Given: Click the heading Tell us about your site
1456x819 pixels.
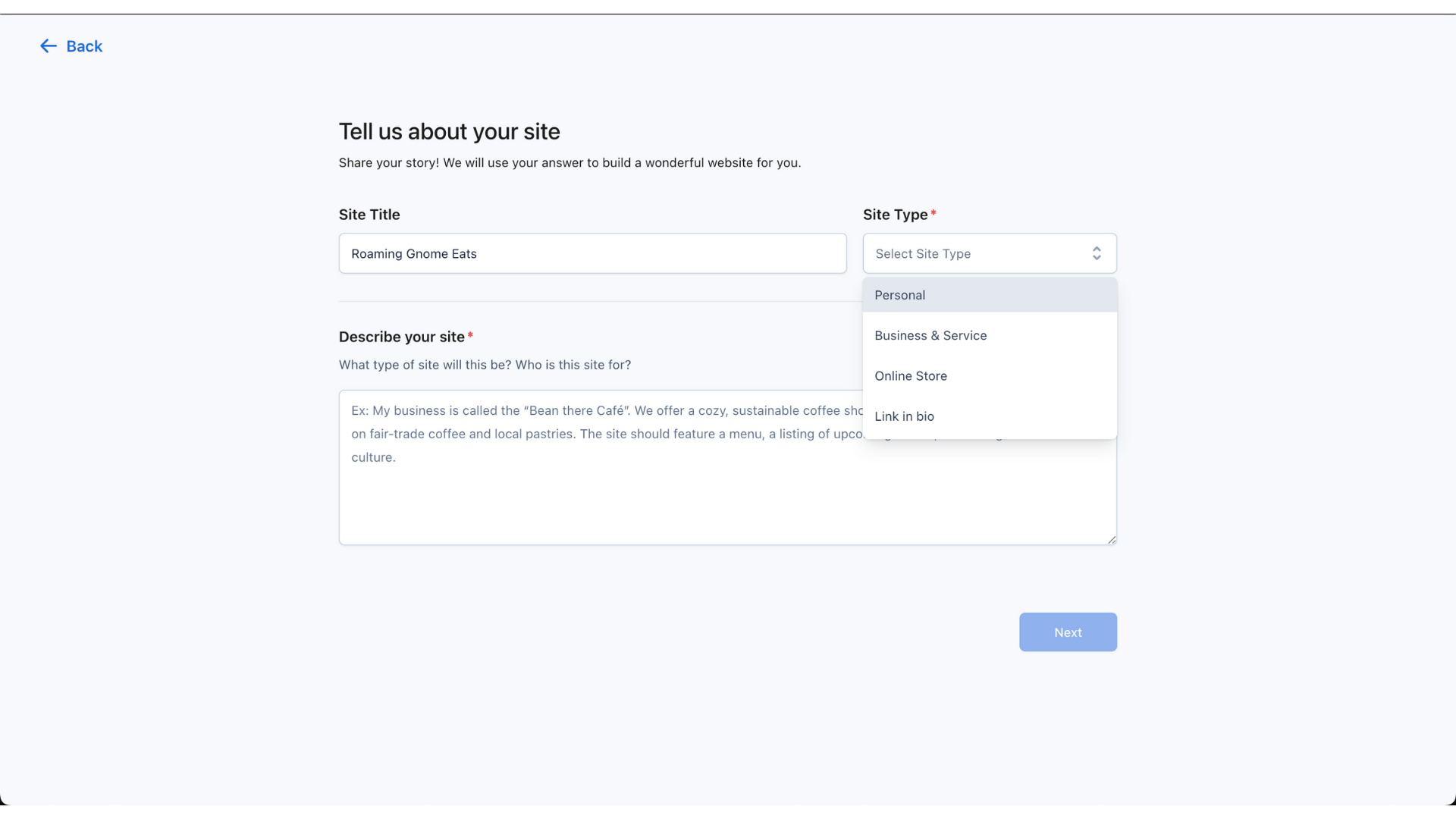Looking at the screenshot, I should click(x=449, y=131).
